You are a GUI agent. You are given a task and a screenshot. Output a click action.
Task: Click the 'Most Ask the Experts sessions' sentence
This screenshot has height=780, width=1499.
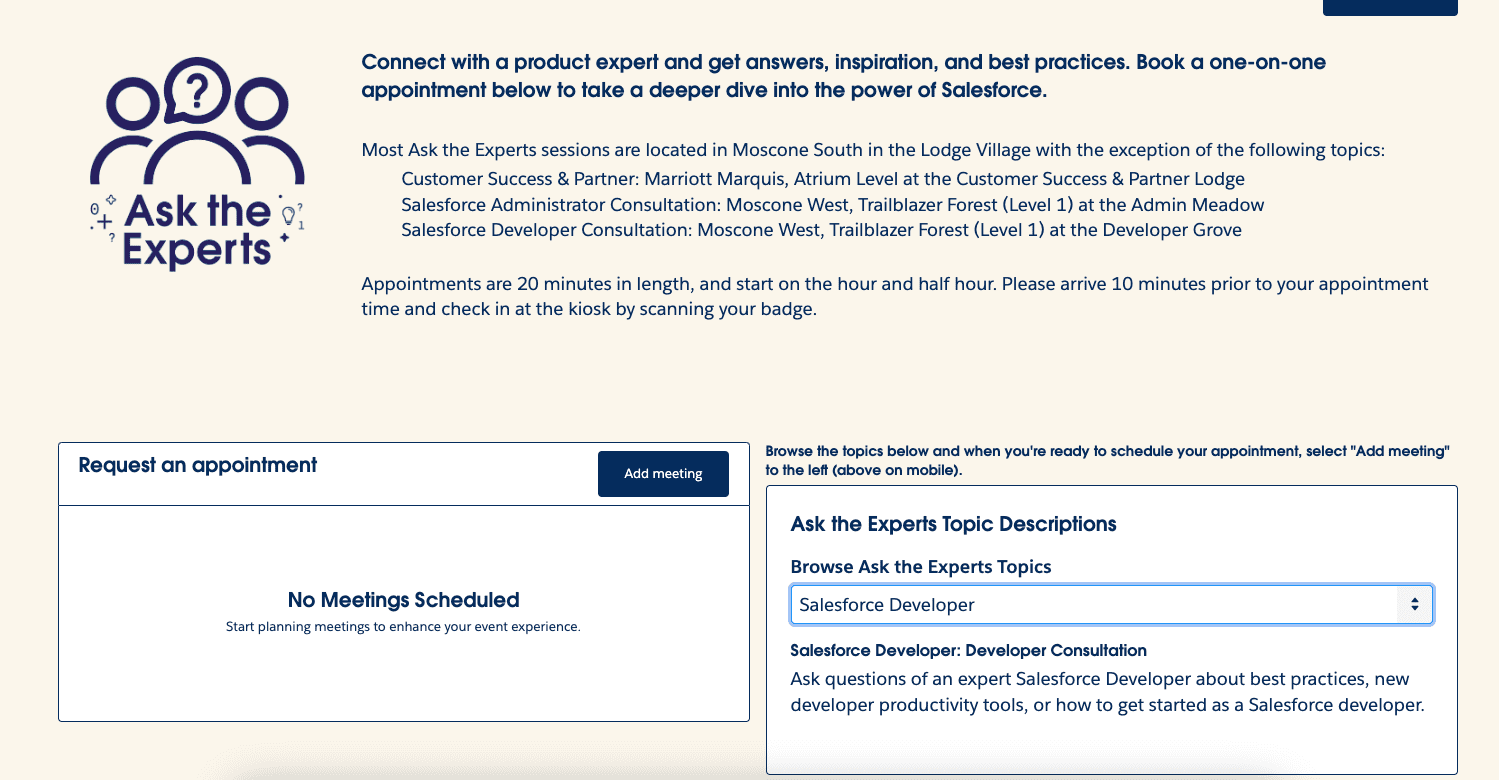[x=873, y=151]
